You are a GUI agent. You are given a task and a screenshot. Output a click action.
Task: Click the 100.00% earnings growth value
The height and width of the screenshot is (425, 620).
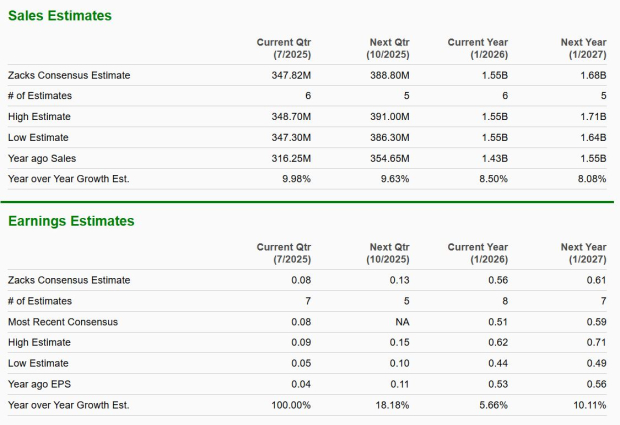pos(291,405)
